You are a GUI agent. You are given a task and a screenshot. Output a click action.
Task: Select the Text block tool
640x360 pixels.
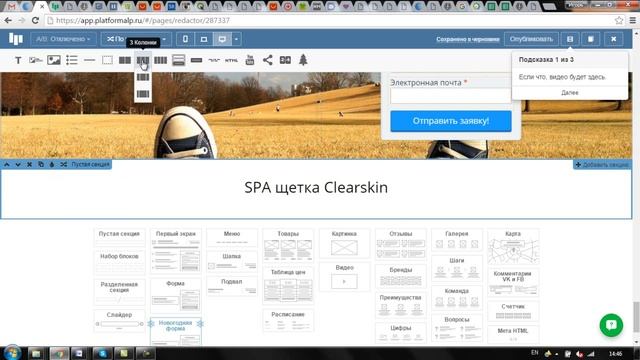(x=18, y=60)
